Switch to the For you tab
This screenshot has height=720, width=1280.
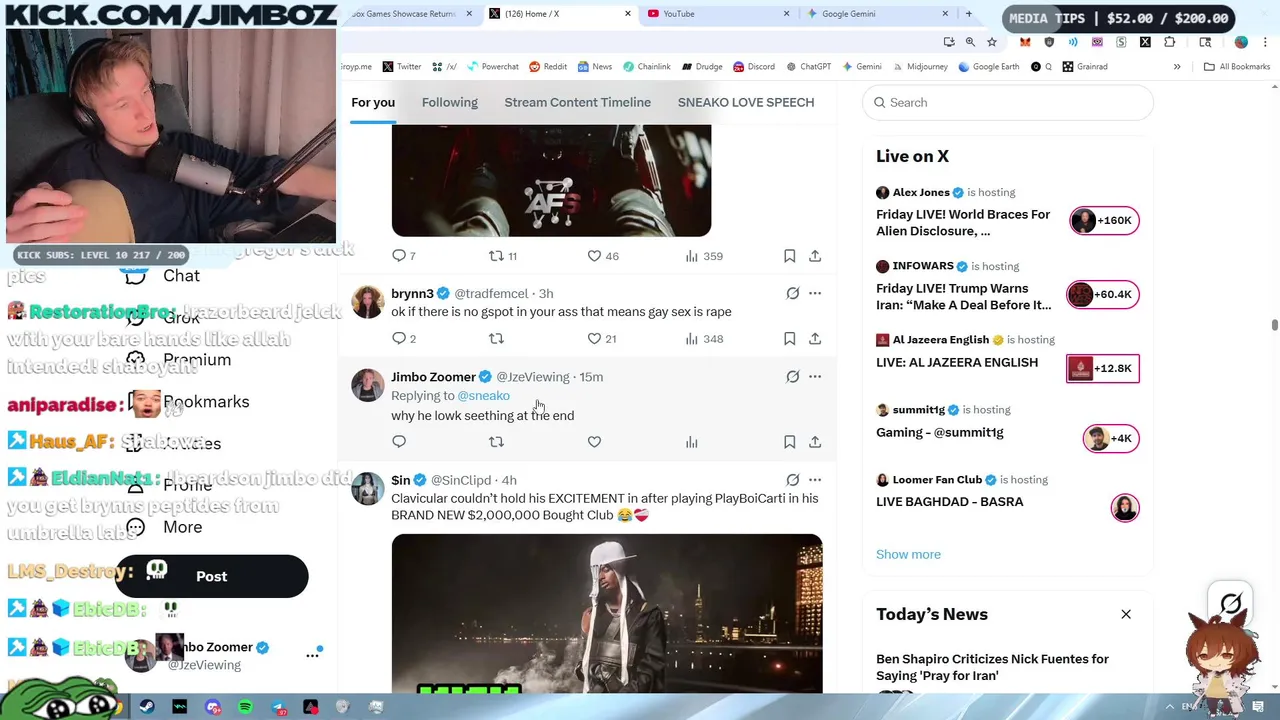(x=373, y=102)
